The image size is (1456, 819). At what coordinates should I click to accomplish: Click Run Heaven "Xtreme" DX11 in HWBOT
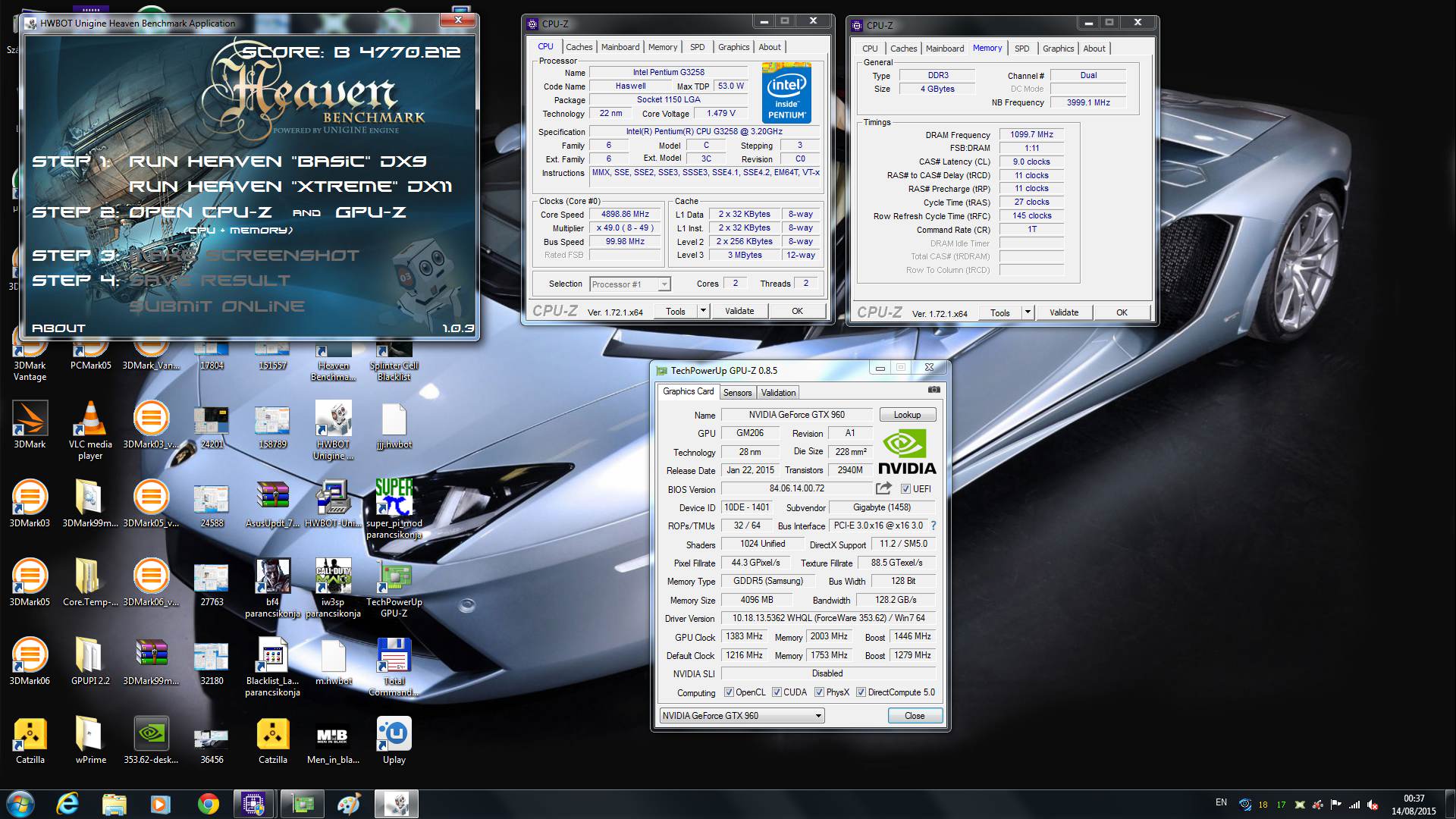tap(290, 187)
